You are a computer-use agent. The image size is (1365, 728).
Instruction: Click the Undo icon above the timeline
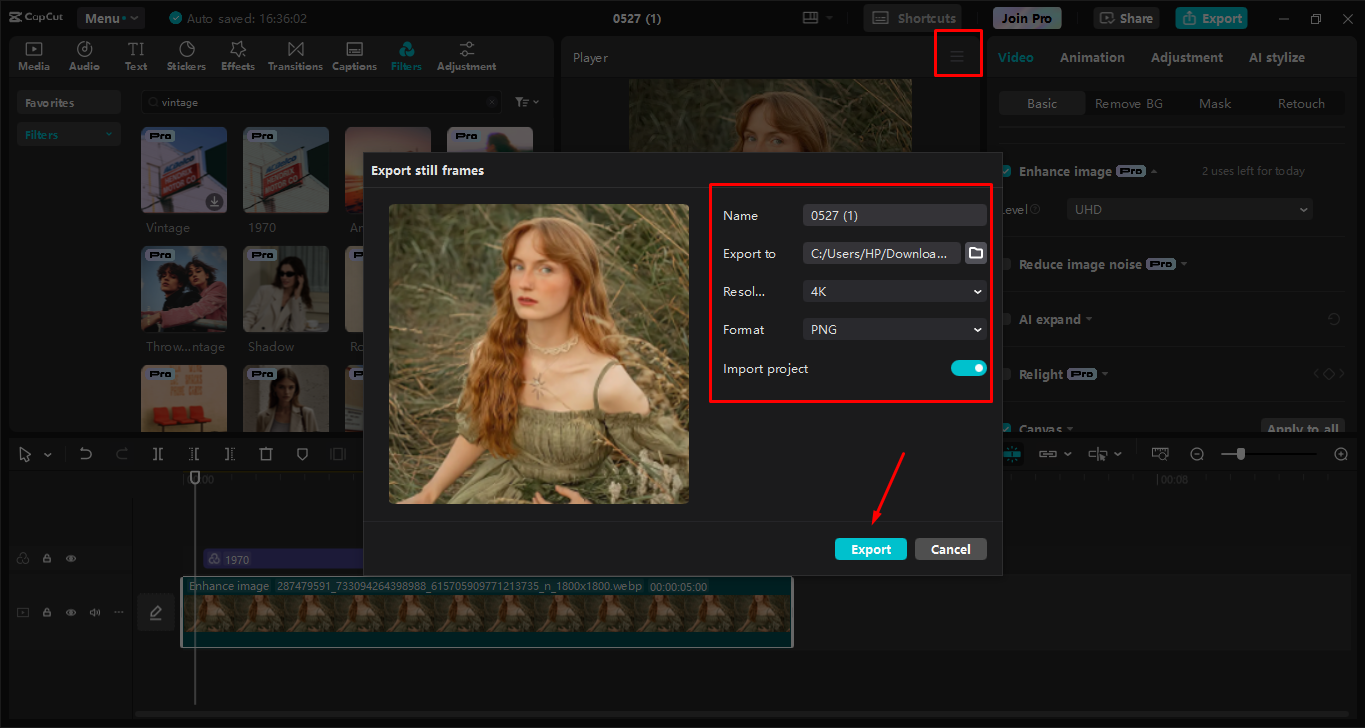pyautogui.click(x=86, y=453)
